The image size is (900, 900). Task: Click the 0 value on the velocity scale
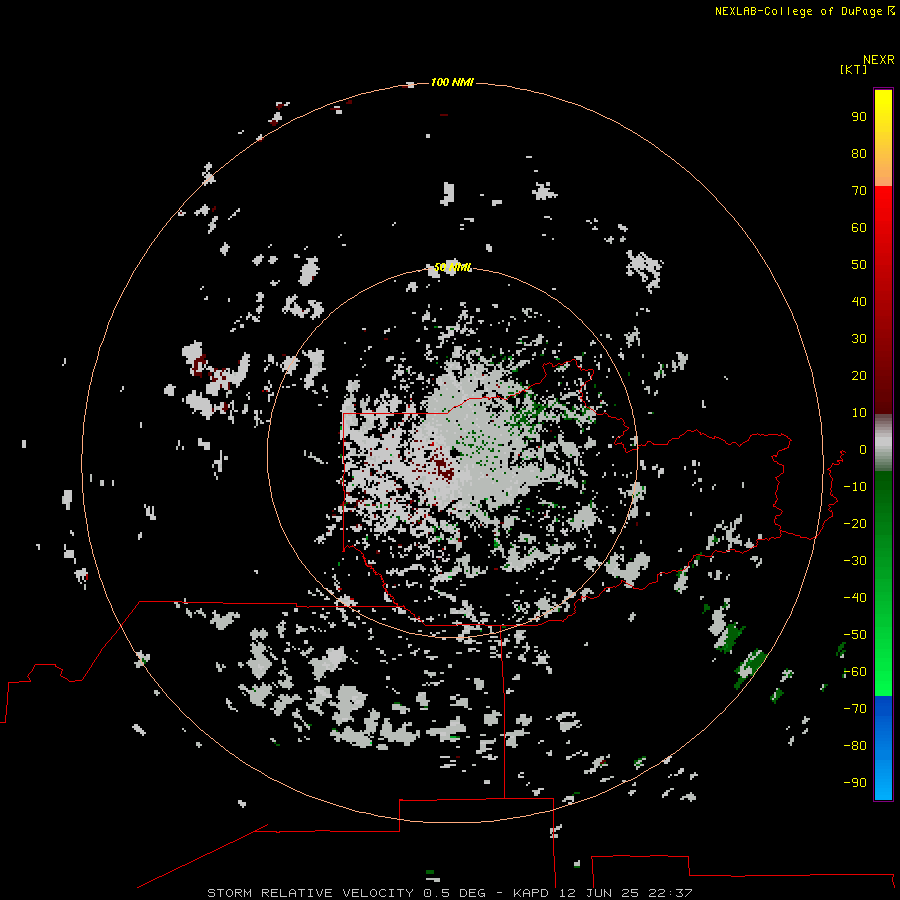(x=862, y=450)
